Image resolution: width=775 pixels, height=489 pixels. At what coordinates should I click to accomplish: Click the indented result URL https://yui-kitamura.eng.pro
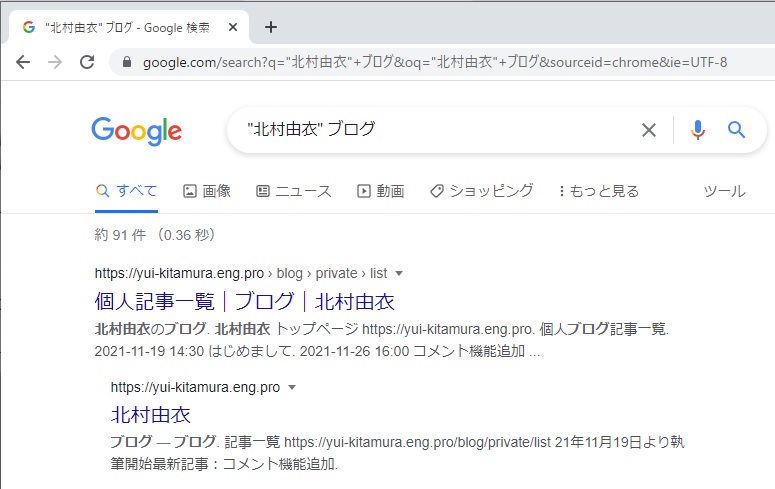pos(195,387)
